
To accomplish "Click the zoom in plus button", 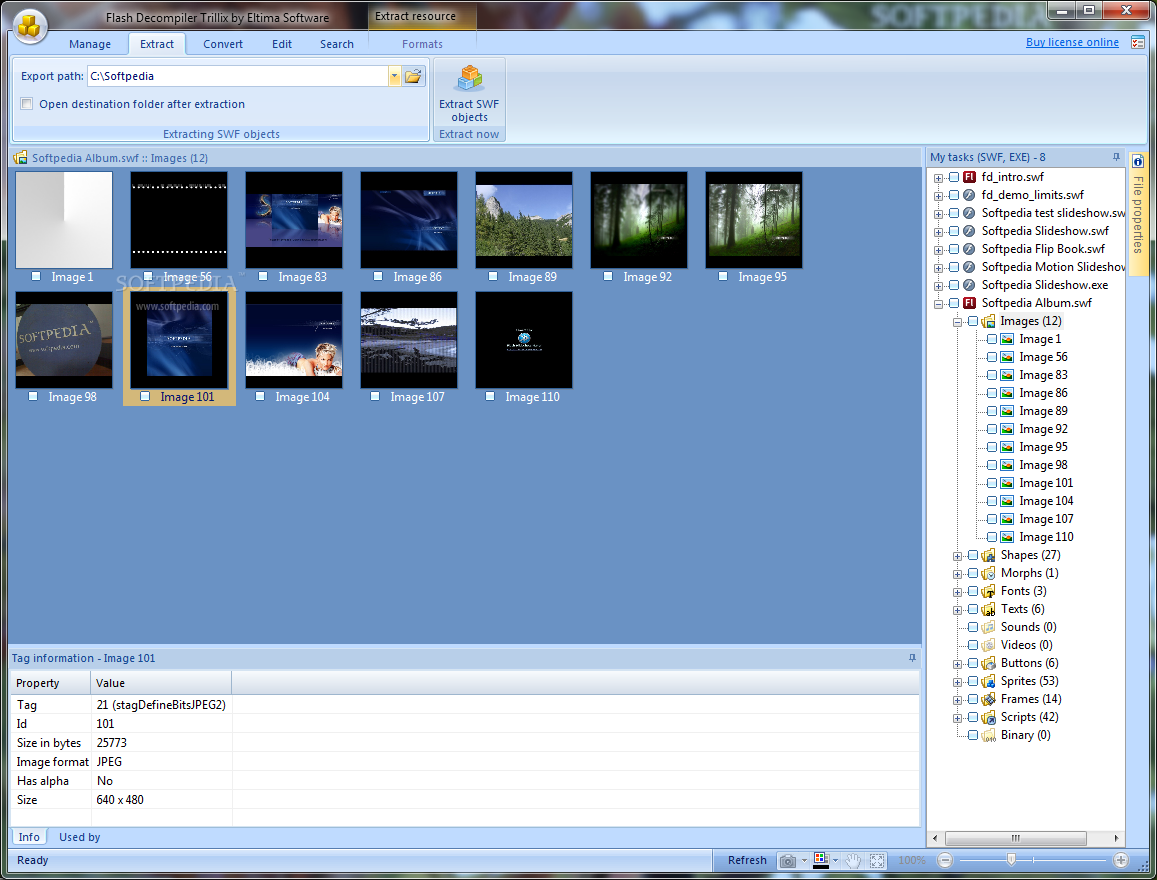I will (1121, 860).
